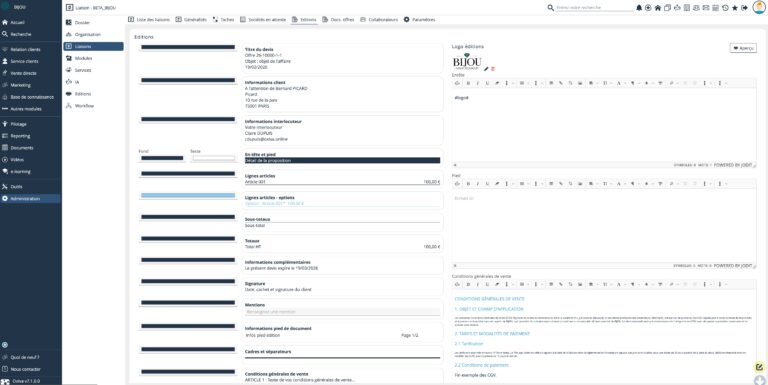Switch to the Généralités tab
768x385 pixels.
point(191,20)
